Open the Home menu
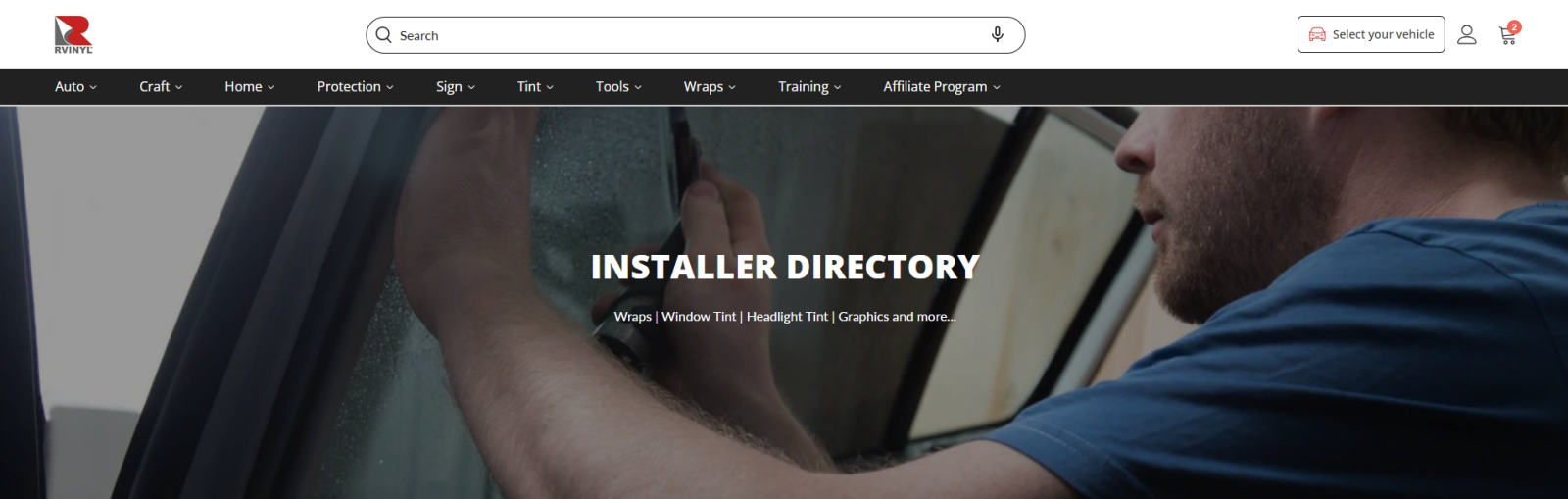 [249, 86]
